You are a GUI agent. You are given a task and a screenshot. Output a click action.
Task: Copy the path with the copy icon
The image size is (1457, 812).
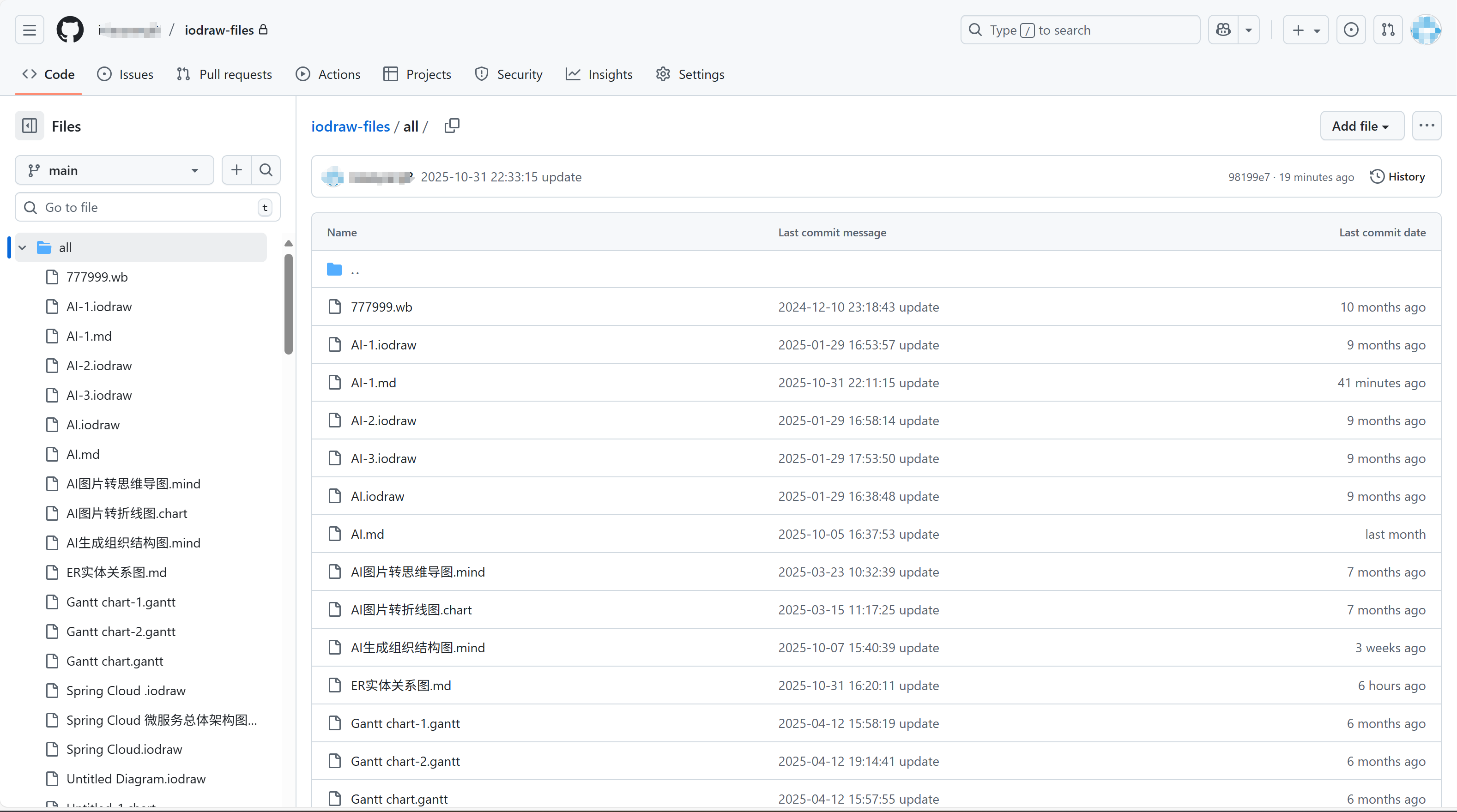pyautogui.click(x=451, y=126)
